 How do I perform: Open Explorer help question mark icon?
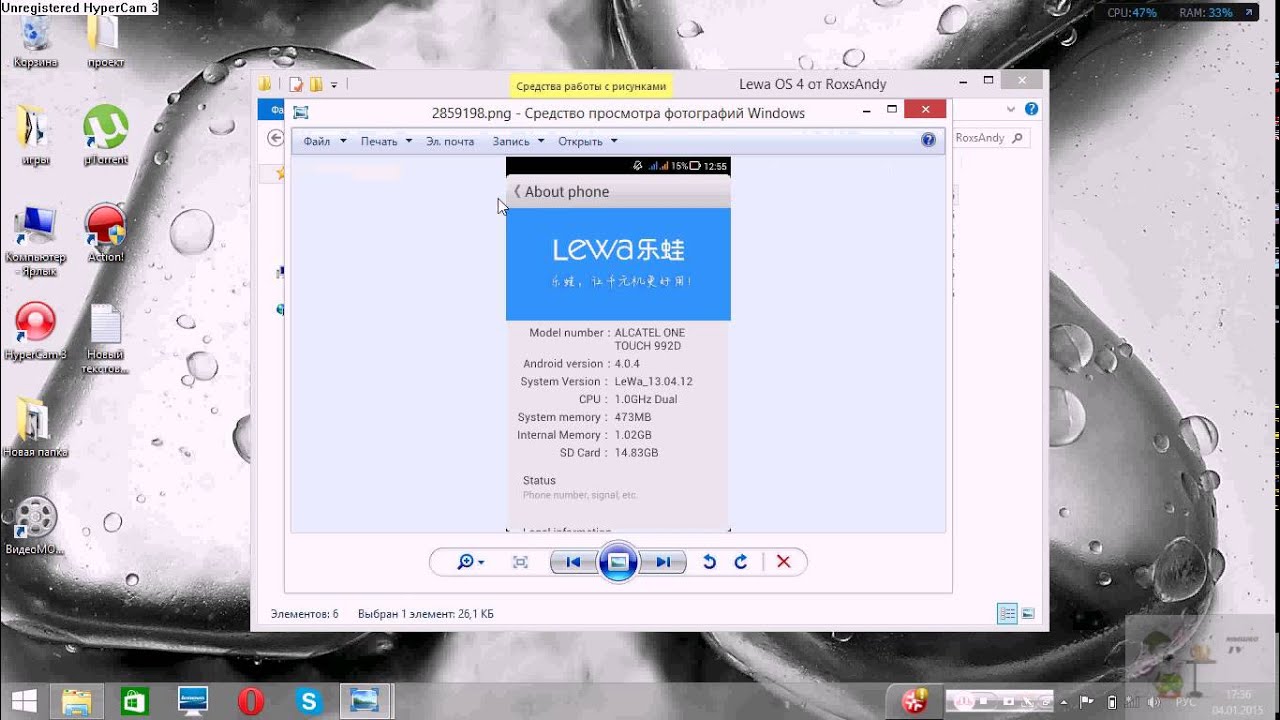(1031, 109)
